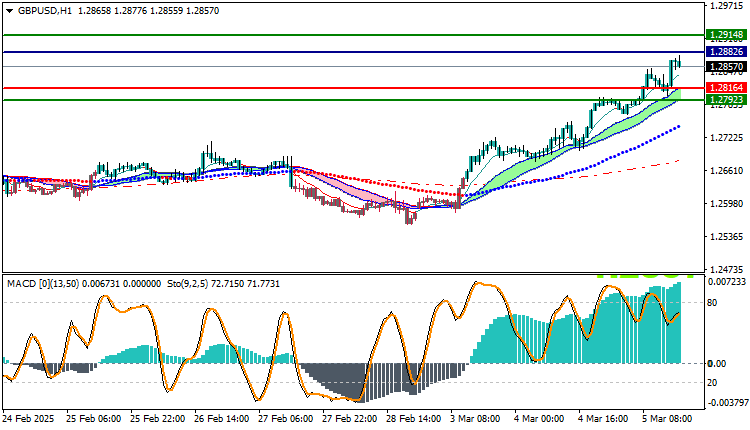The image size is (750, 430).
Task: Select the red 1.28164 price level label
Action: (x=726, y=88)
